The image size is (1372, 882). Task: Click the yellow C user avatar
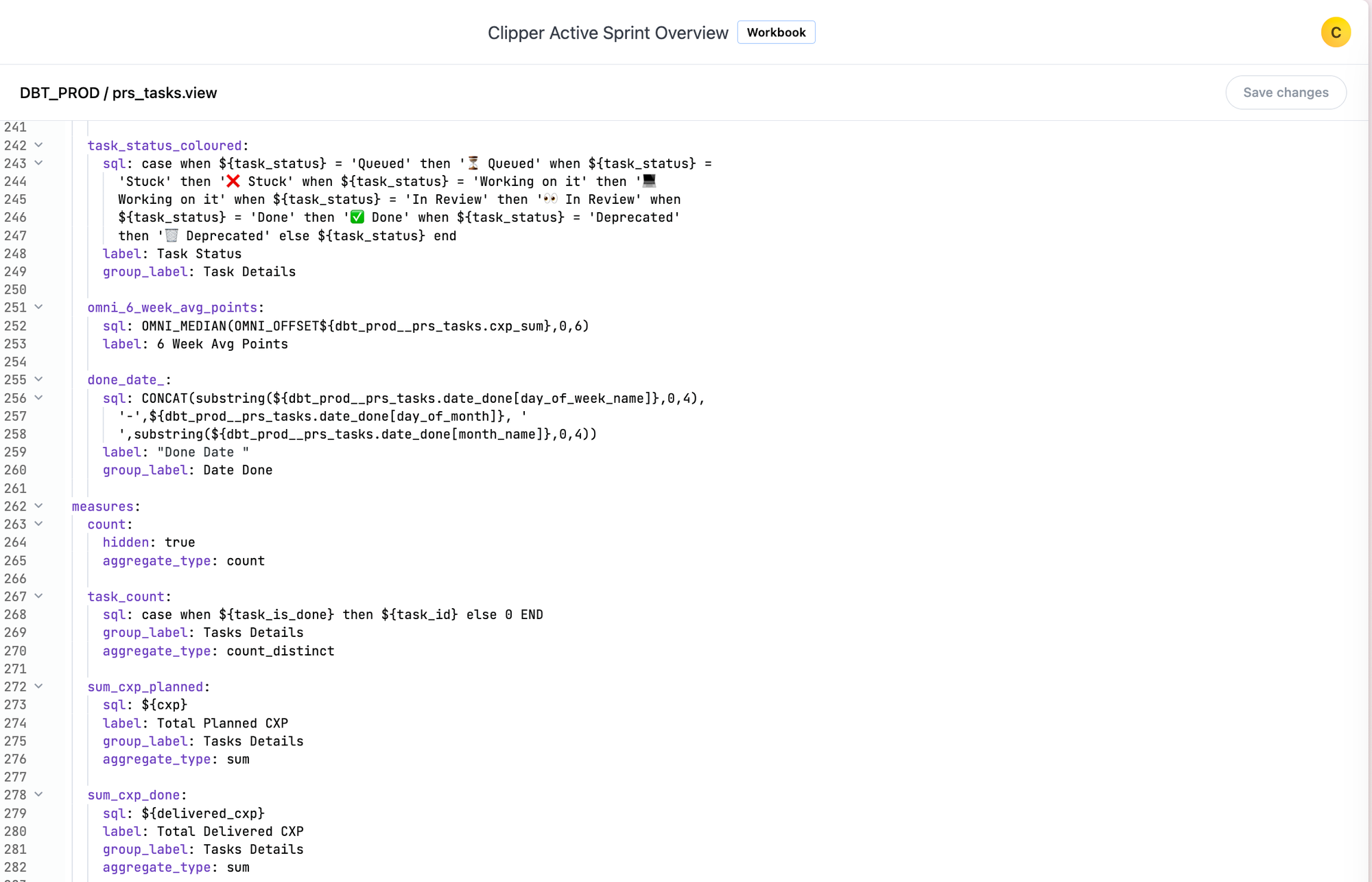pos(1335,32)
